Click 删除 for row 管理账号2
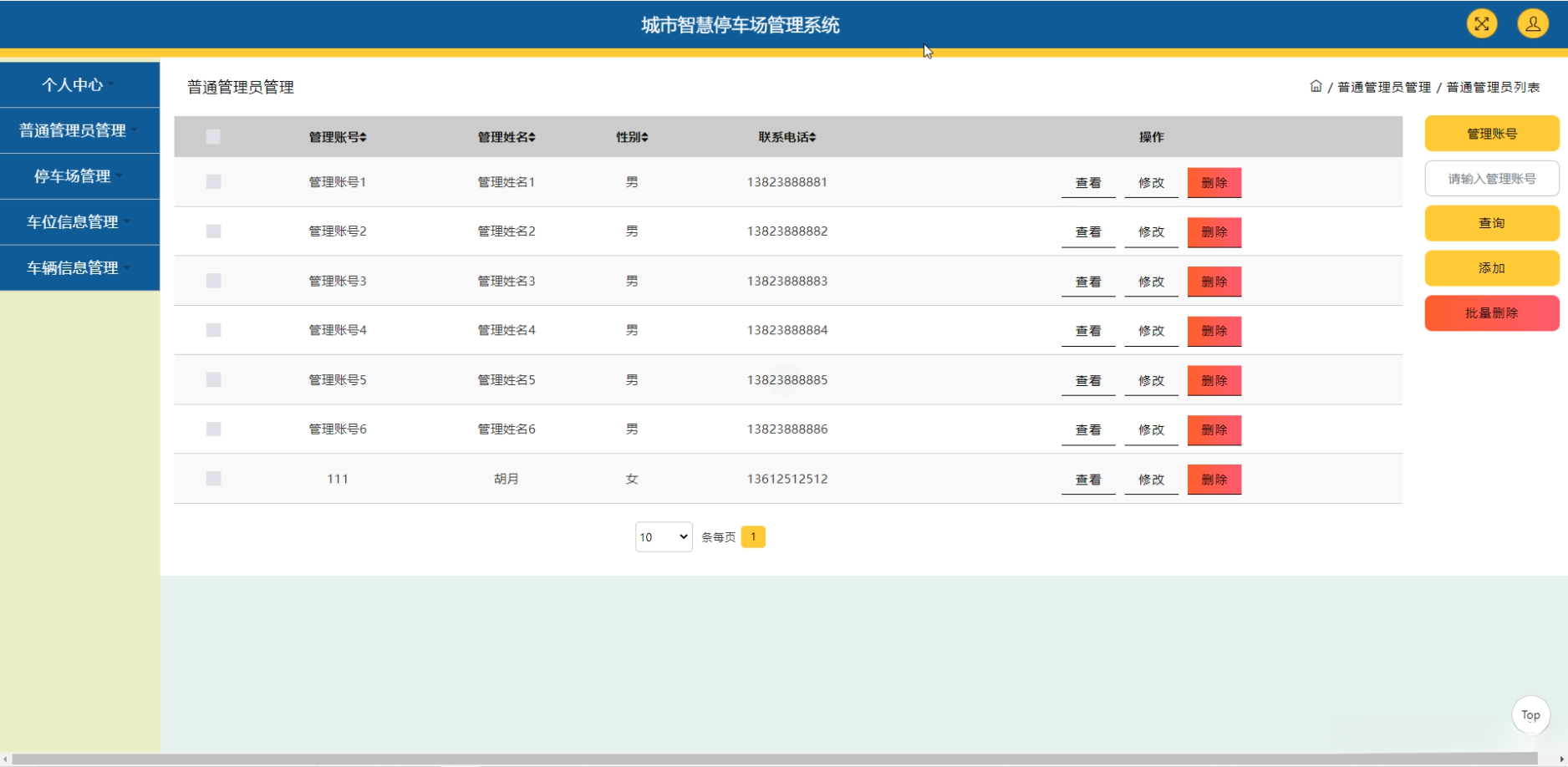This screenshot has height=767, width=1568. (1214, 232)
